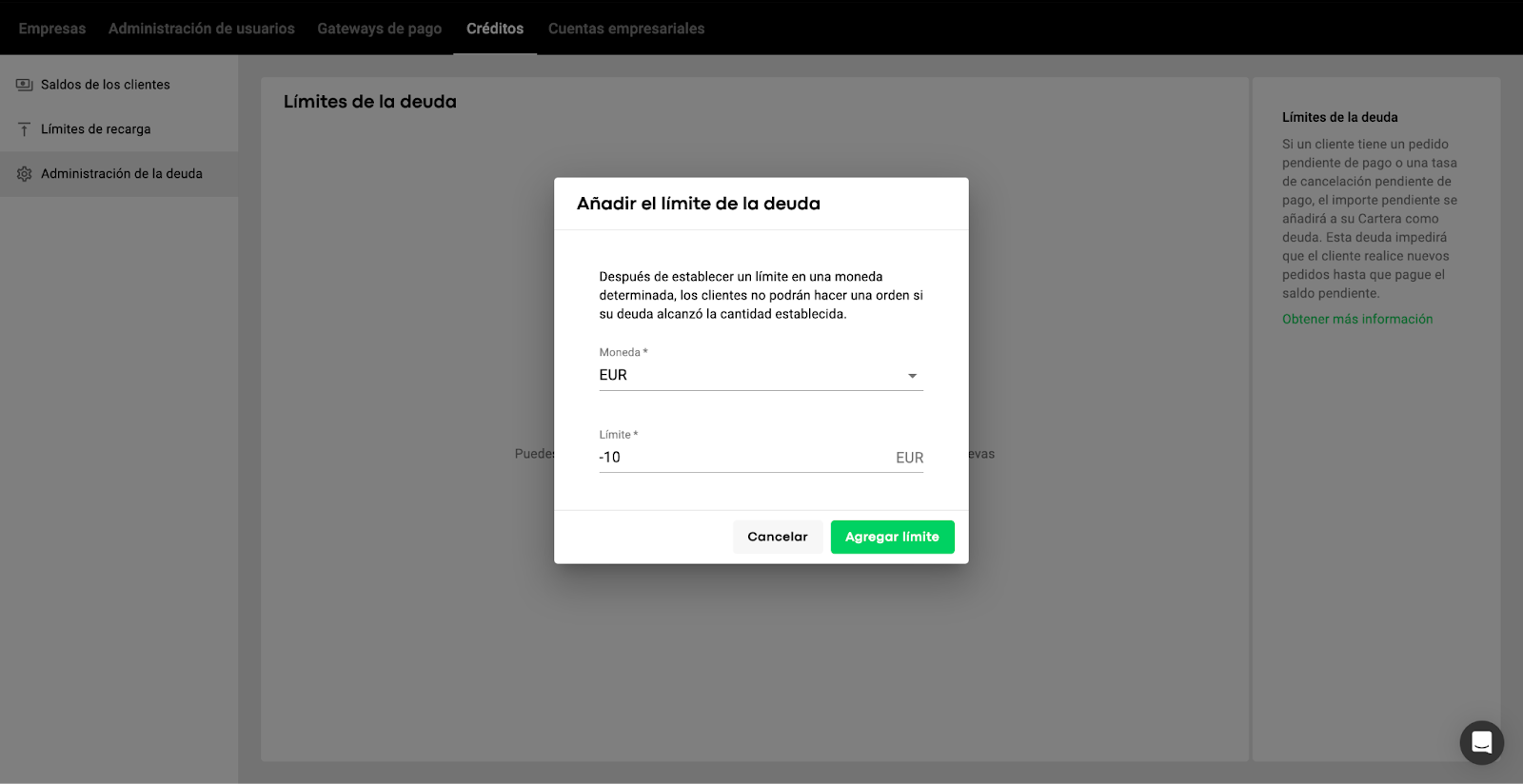Image resolution: width=1523 pixels, height=784 pixels.
Task: Select Administración de la deuda menu item
Action: (x=119, y=174)
